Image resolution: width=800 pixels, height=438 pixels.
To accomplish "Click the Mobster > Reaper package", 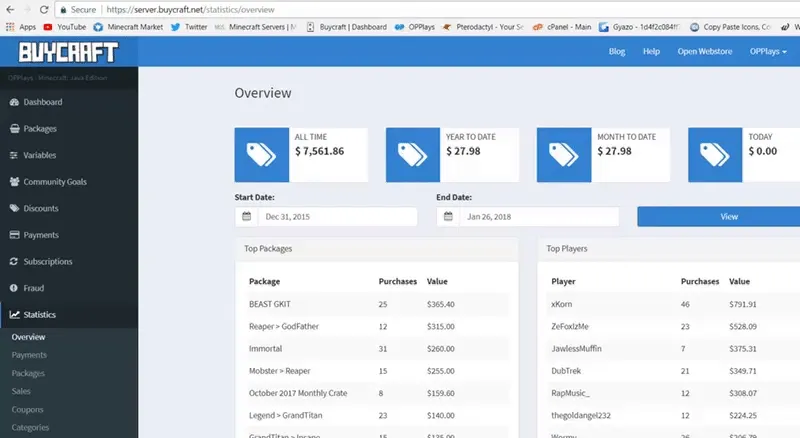I will tap(280, 371).
